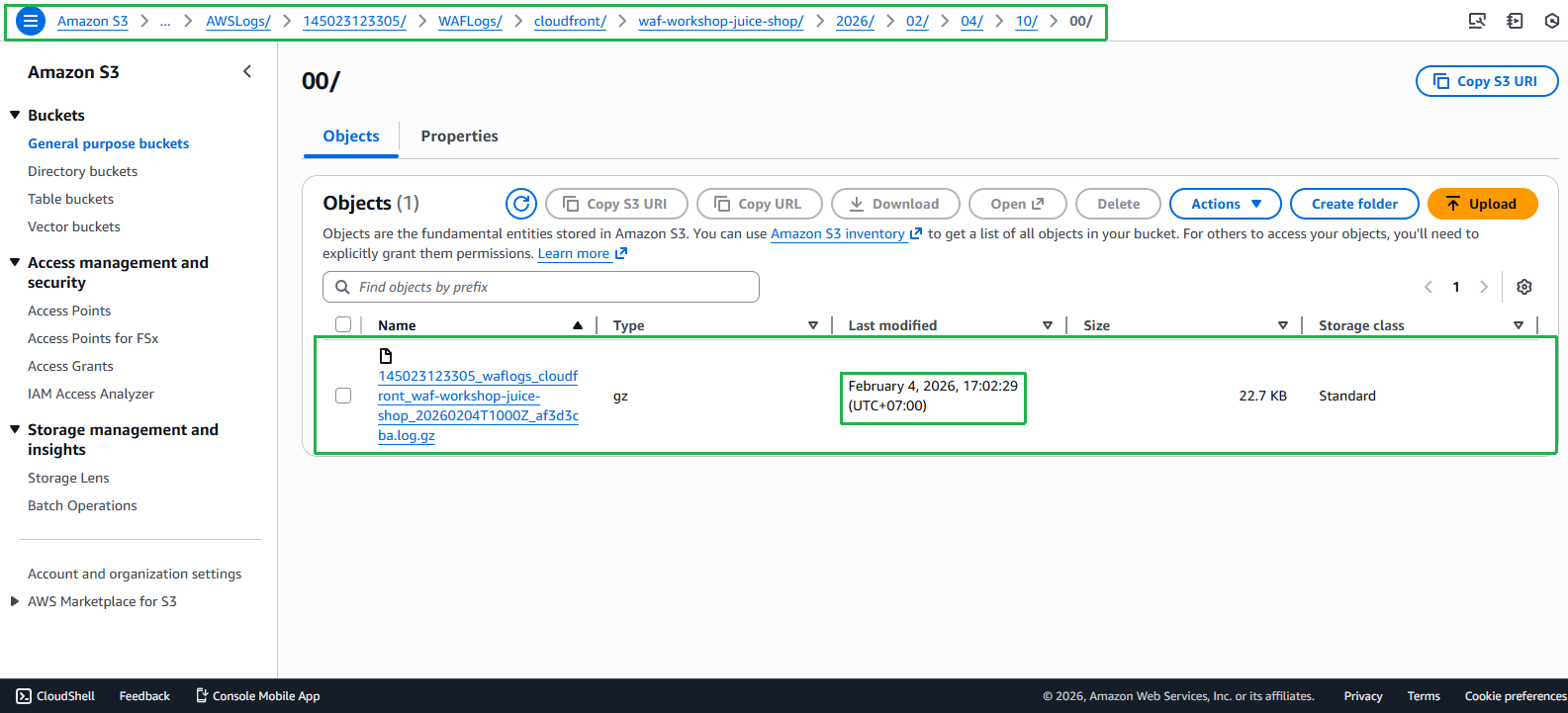Open Privacy link in footer
1568x713 pixels.
(1363, 696)
